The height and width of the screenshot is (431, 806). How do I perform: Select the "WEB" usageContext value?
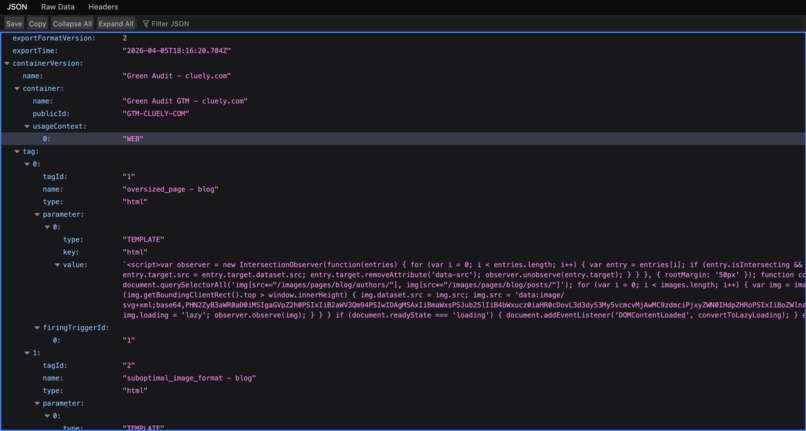(133, 139)
